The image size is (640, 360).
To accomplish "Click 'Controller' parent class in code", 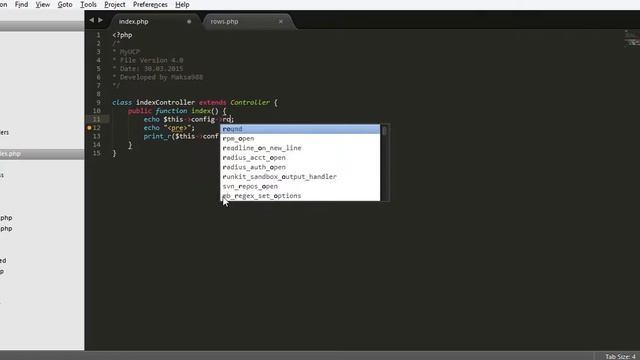I will [x=250, y=102].
